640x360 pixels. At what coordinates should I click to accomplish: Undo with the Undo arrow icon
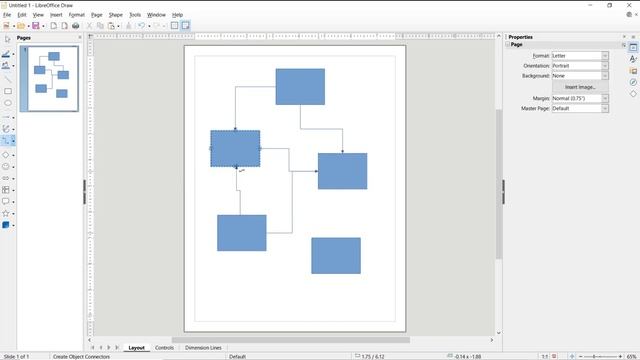point(141,26)
